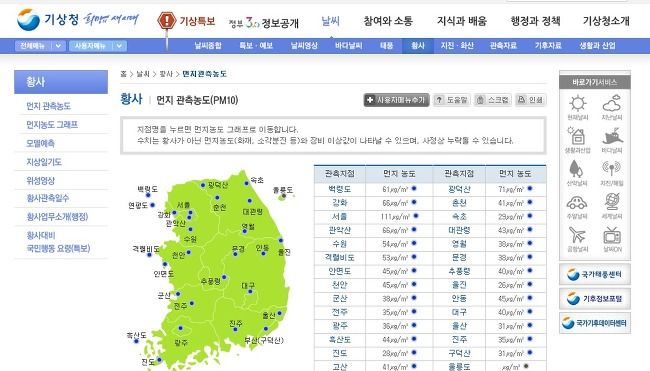The height and width of the screenshot is (371, 650).
Task: Select the 기후자료 submenu tab
Action: tap(548, 46)
